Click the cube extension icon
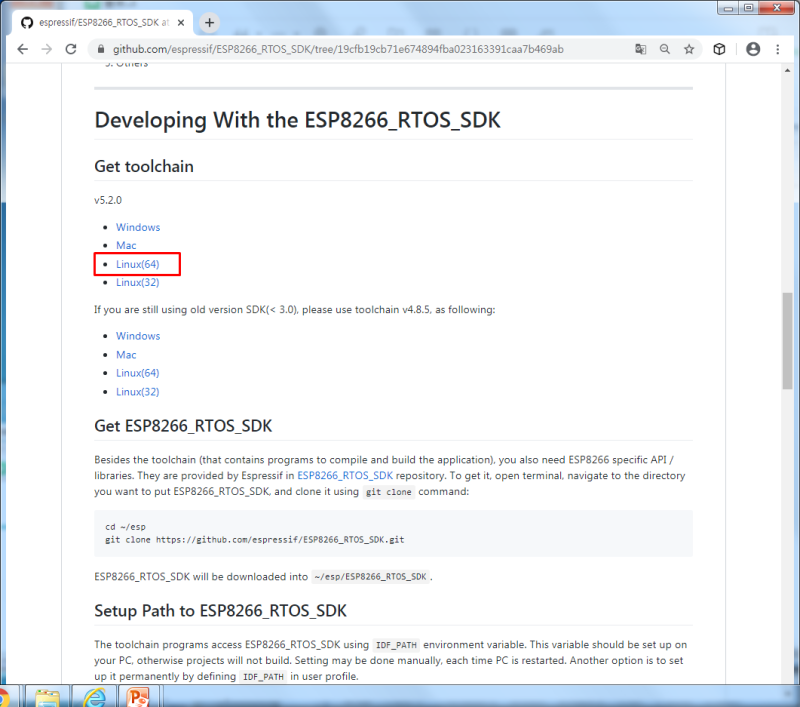The image size is (800, 707). (719, 49)
